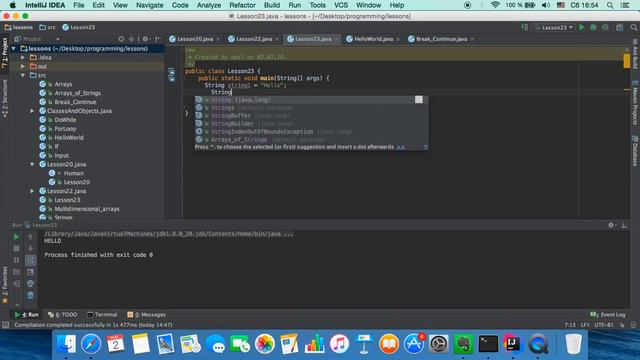Open the Refactor menu
This screenshot has height=360, width=640.
(242, 5)
